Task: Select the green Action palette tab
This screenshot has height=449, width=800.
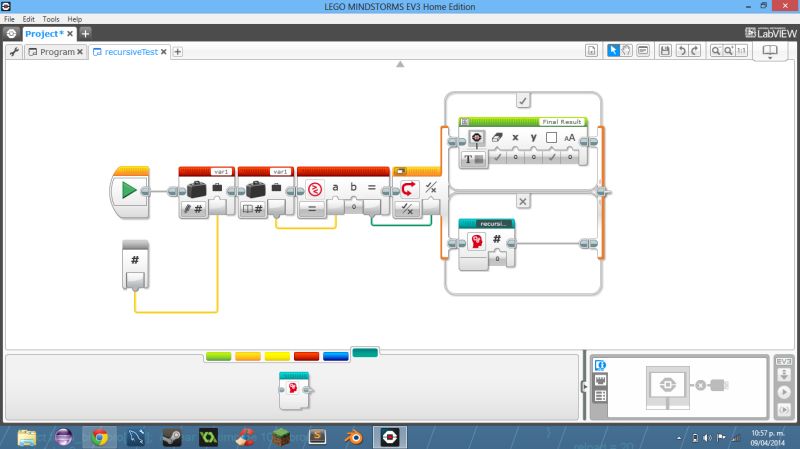Action: (x=218, y=356)
